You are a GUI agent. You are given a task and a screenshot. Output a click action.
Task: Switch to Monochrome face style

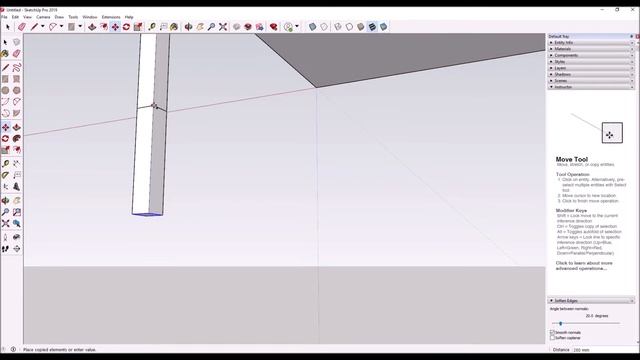(x=384, y=27)
